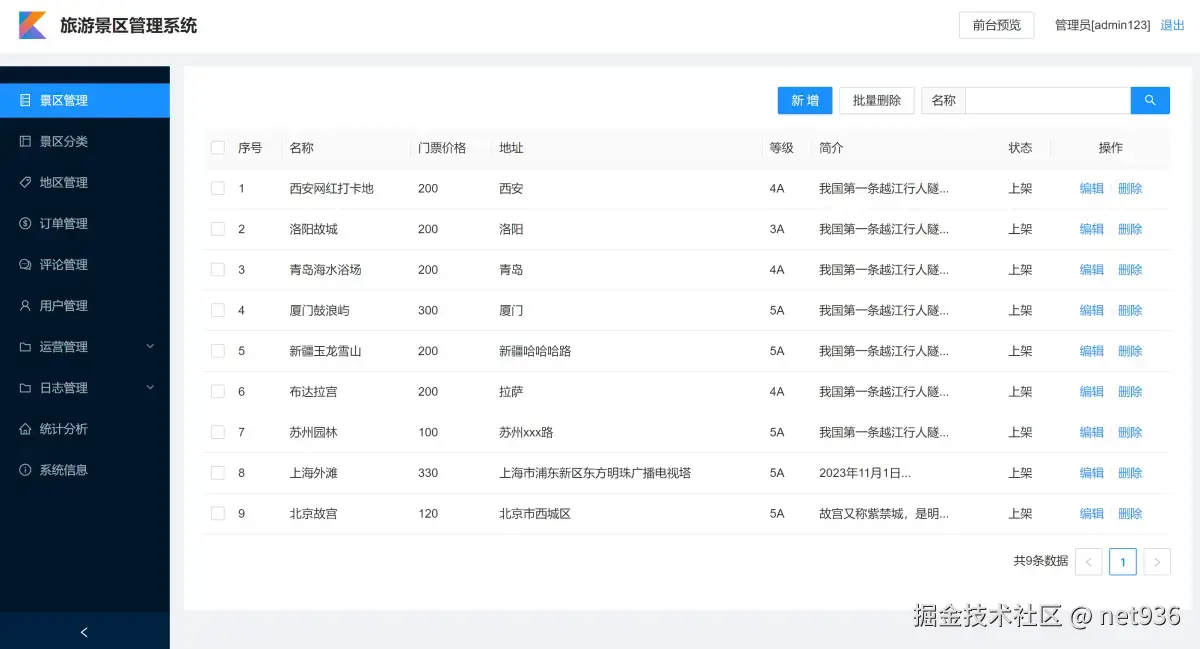Go to previous page arrow
Image resolution: width=1200 pixels, height=649 pixels.
(1088, 562)
